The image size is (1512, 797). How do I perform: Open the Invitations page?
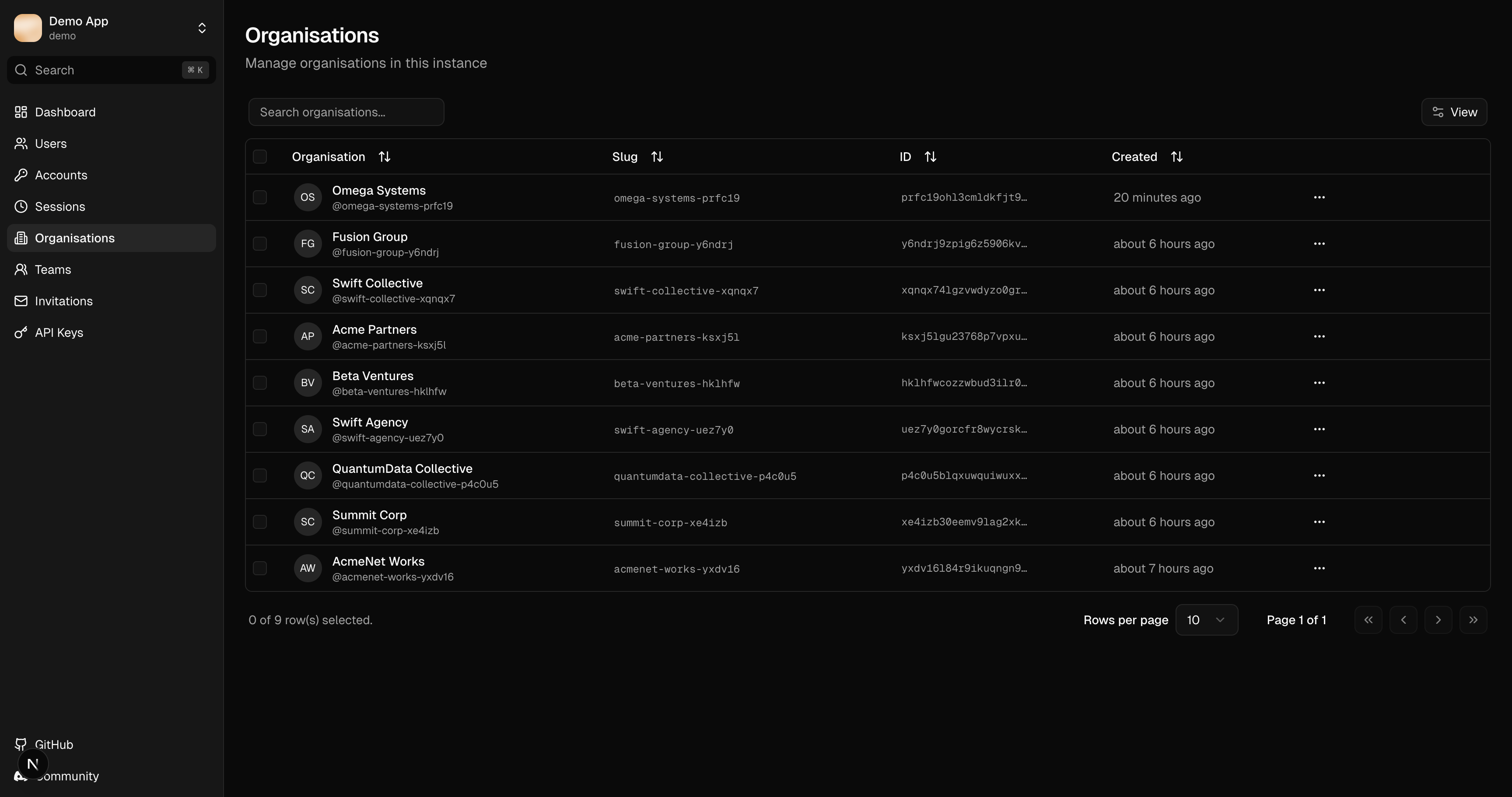[63, 301]
